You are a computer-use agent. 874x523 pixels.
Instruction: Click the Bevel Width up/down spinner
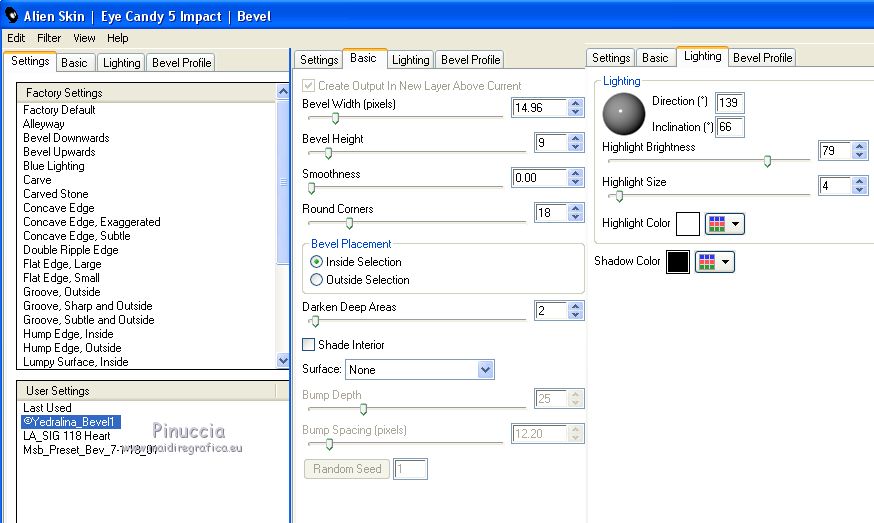point(576,108)
